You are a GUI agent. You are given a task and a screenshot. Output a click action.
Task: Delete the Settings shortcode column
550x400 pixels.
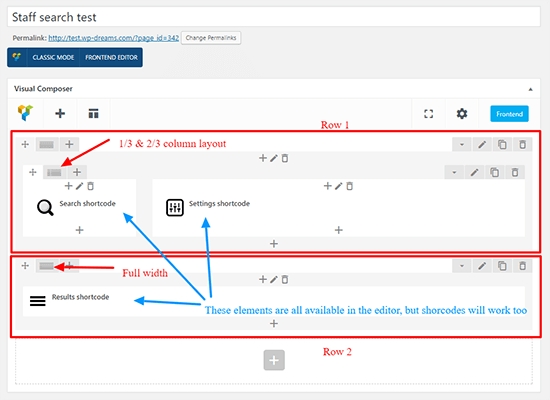tap(349, 186)
